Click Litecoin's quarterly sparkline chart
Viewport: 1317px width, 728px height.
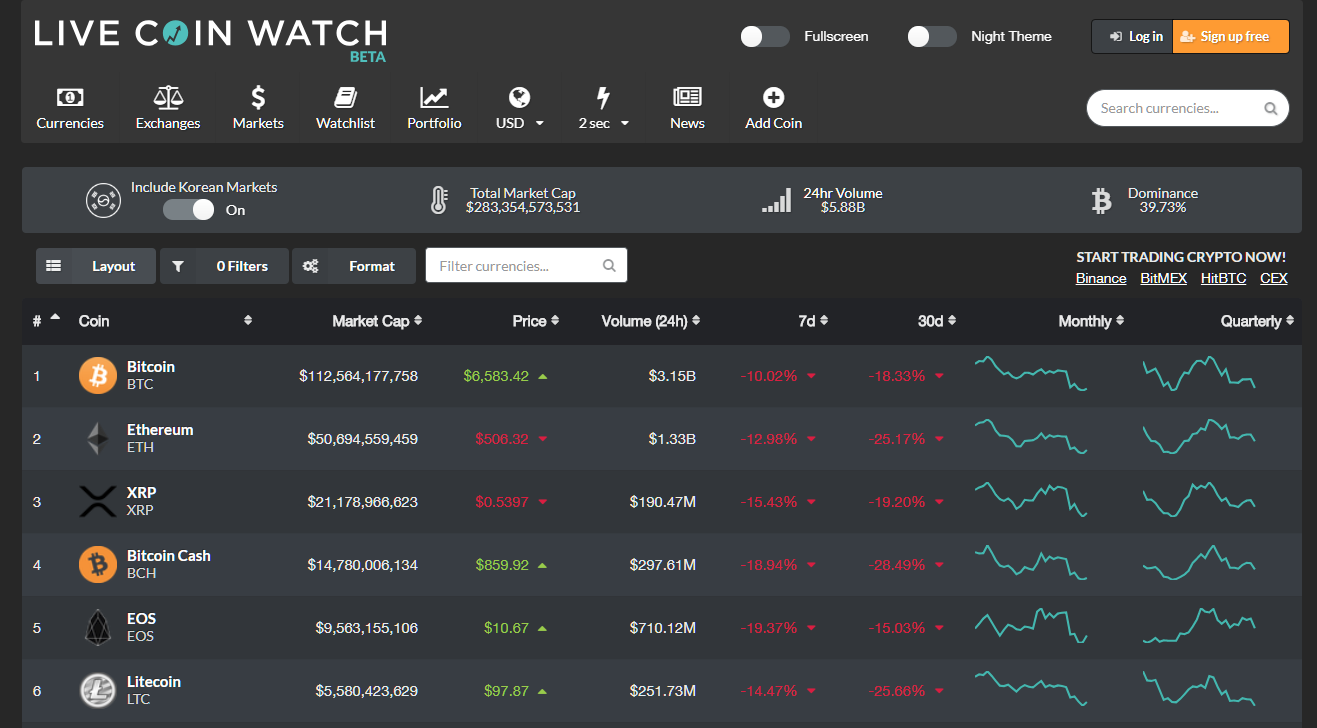(1198, 688)
